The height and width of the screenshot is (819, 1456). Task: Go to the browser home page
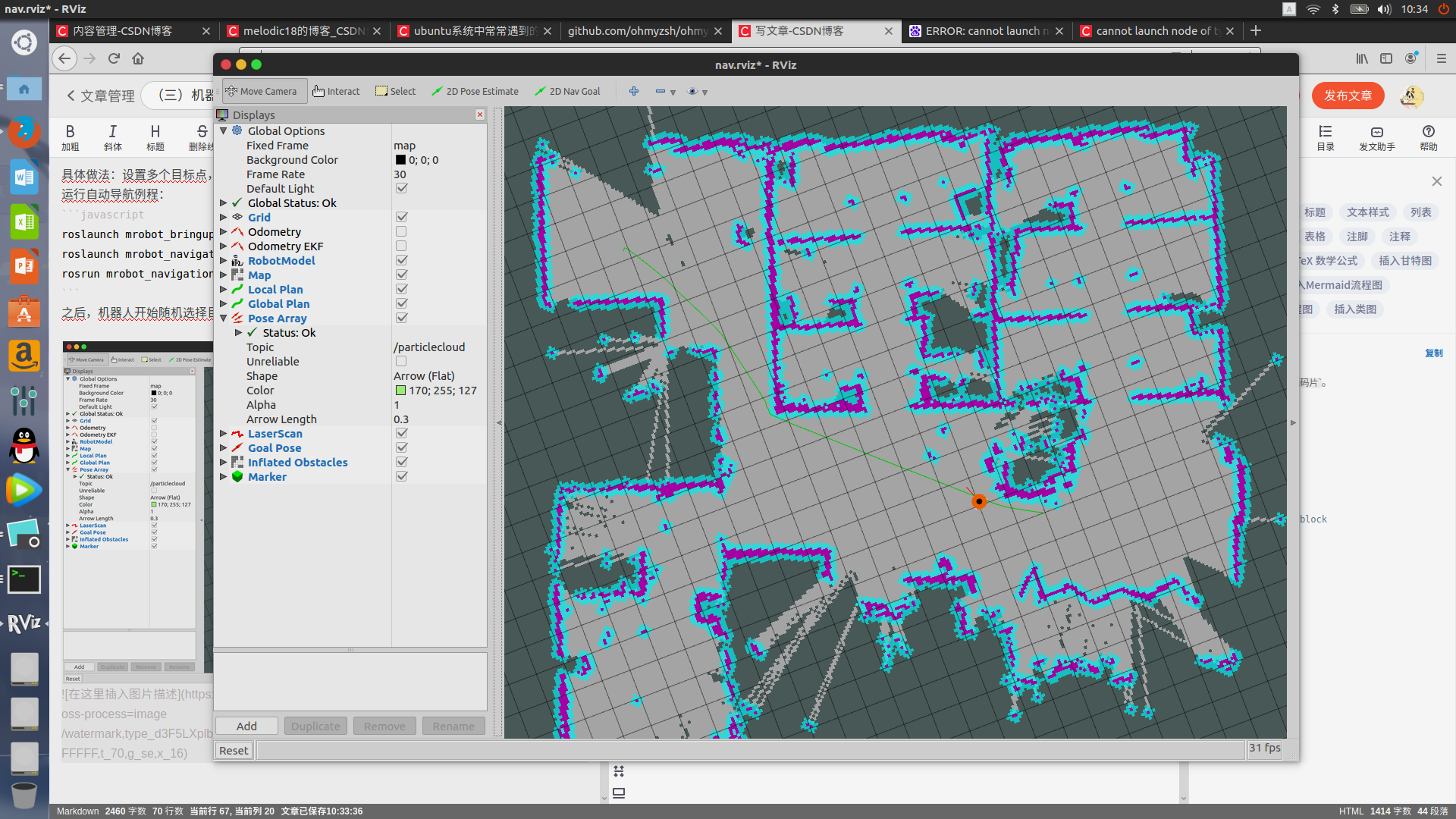(138, 58)
